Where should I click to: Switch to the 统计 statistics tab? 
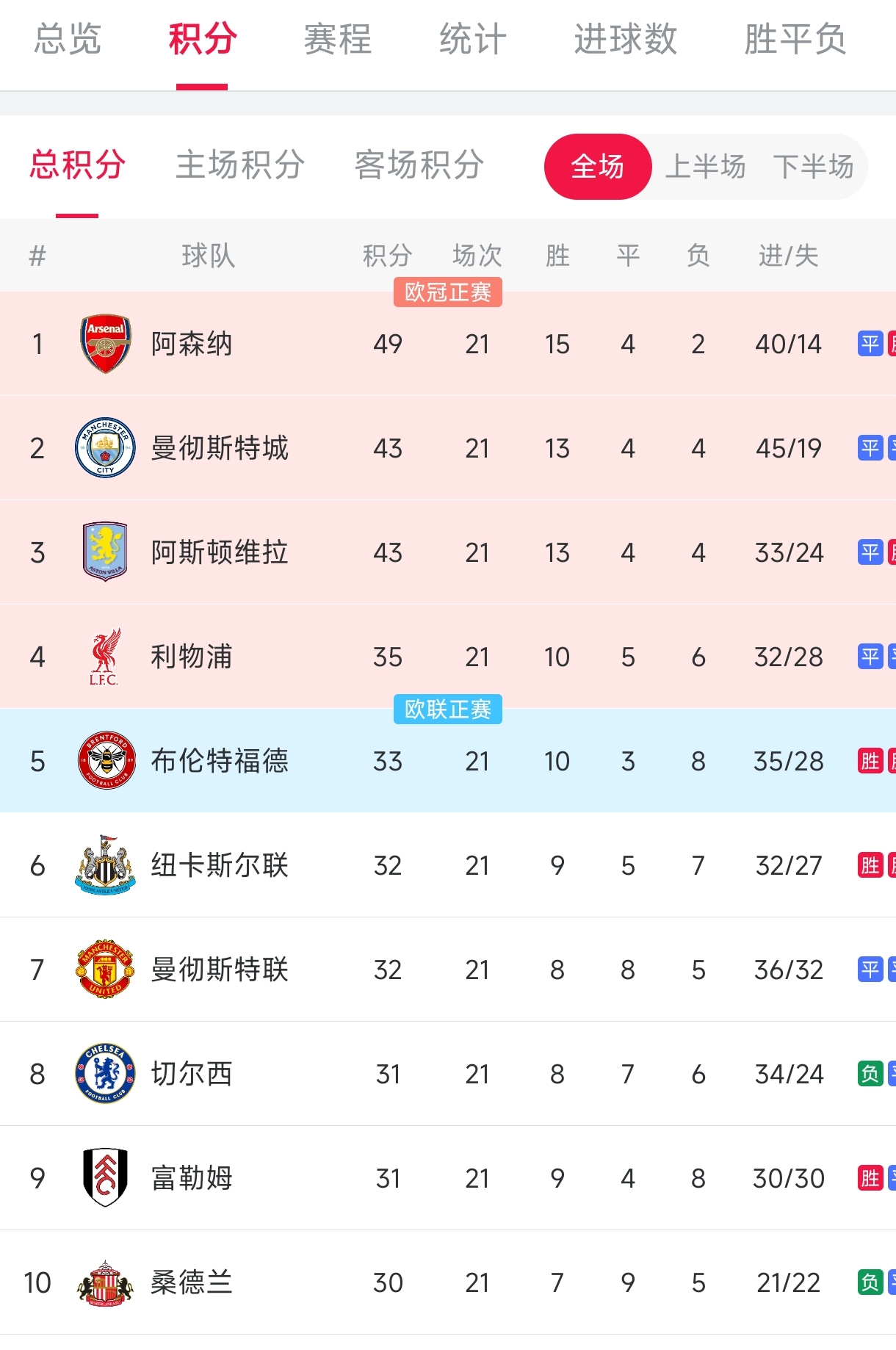[473, 40]
